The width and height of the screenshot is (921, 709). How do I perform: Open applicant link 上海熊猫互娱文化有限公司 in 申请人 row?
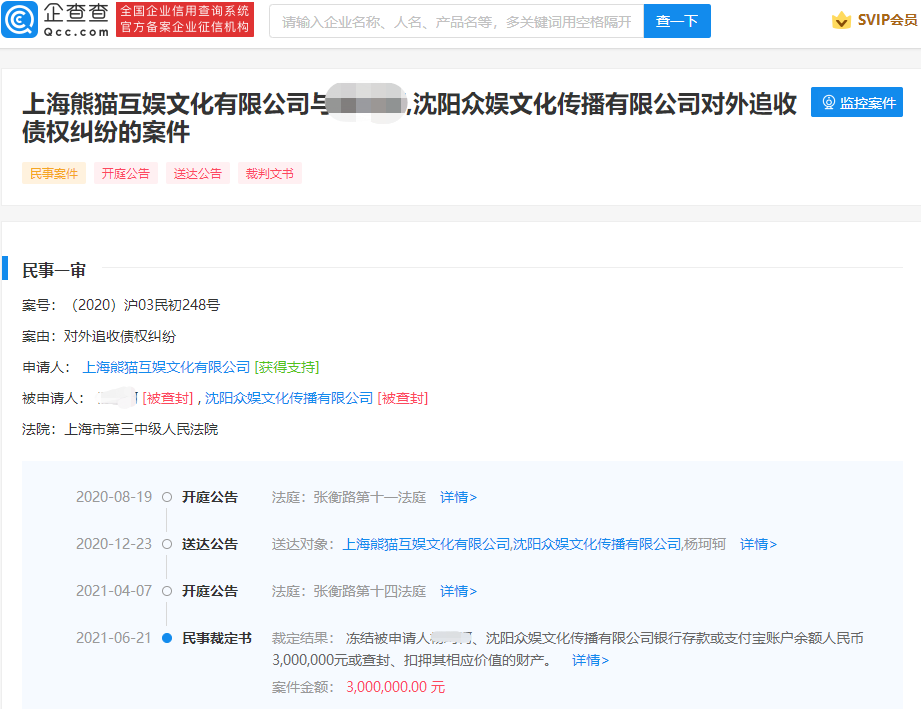[x=166, y=367]
